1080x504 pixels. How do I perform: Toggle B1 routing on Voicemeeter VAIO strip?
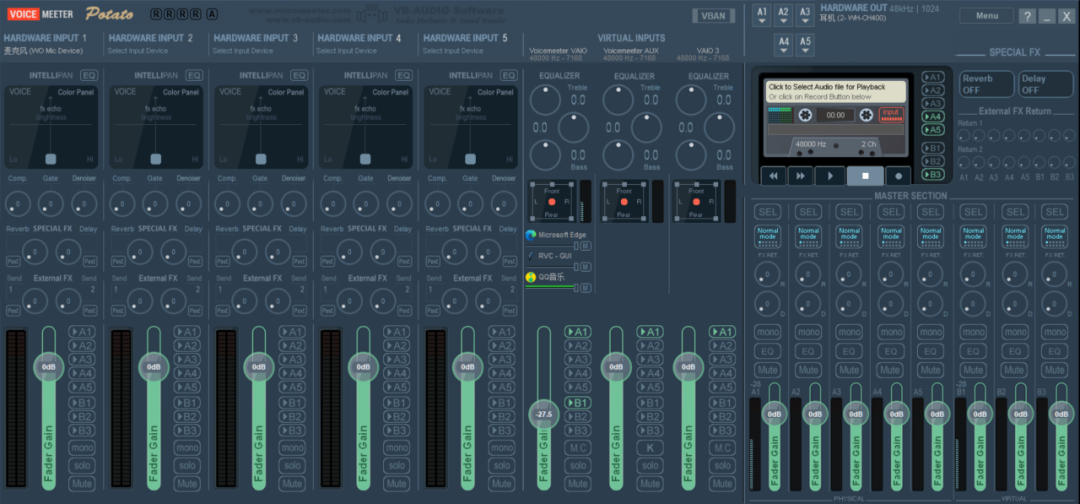pyautogui.click(x=578, y=403)
